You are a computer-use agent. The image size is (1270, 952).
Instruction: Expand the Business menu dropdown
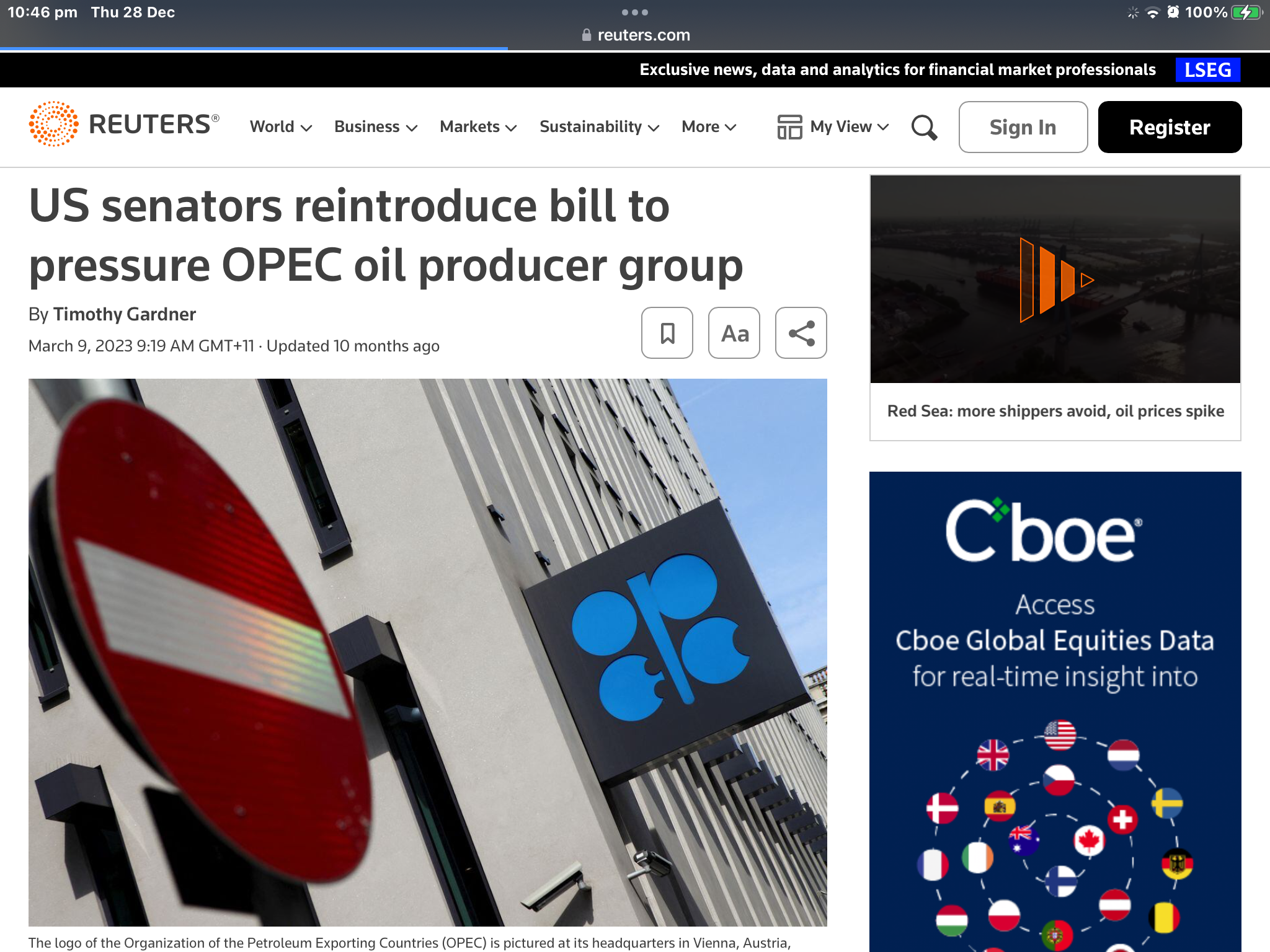pyautogui.click(x=376, y=127)
